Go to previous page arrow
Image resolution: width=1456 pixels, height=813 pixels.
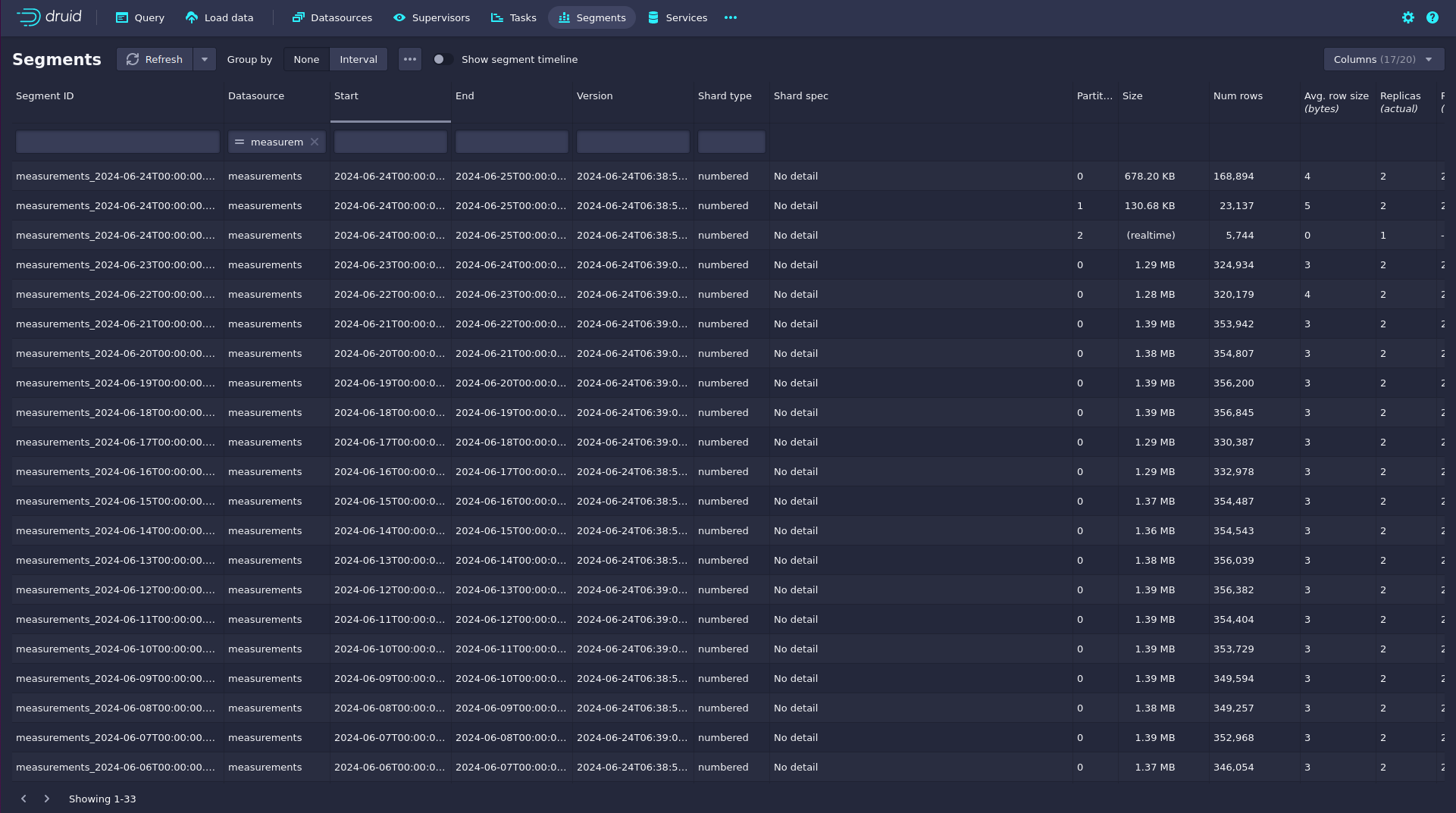23,799
